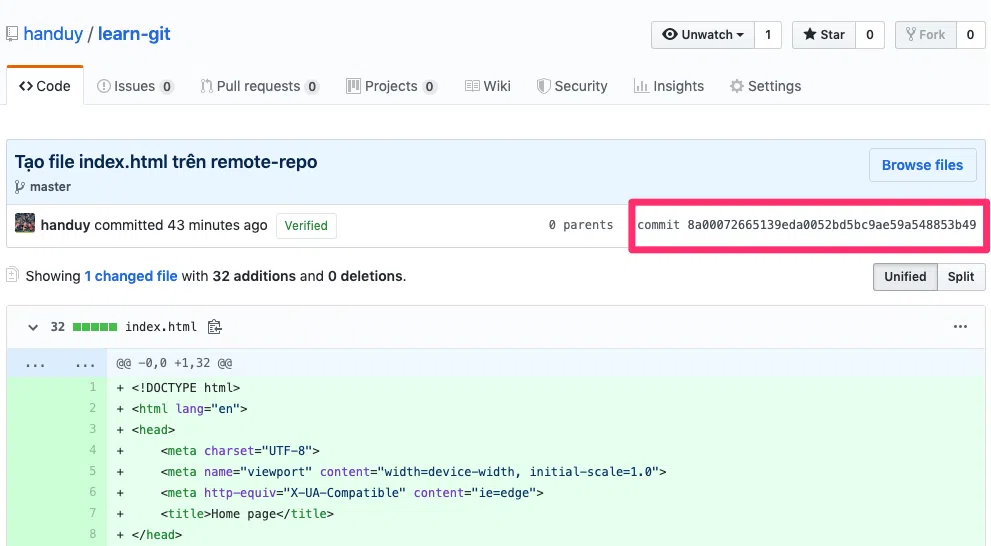Click the Insights graph icon
Viewport: 991px width, 546px height.
click(x=641, y=86)
